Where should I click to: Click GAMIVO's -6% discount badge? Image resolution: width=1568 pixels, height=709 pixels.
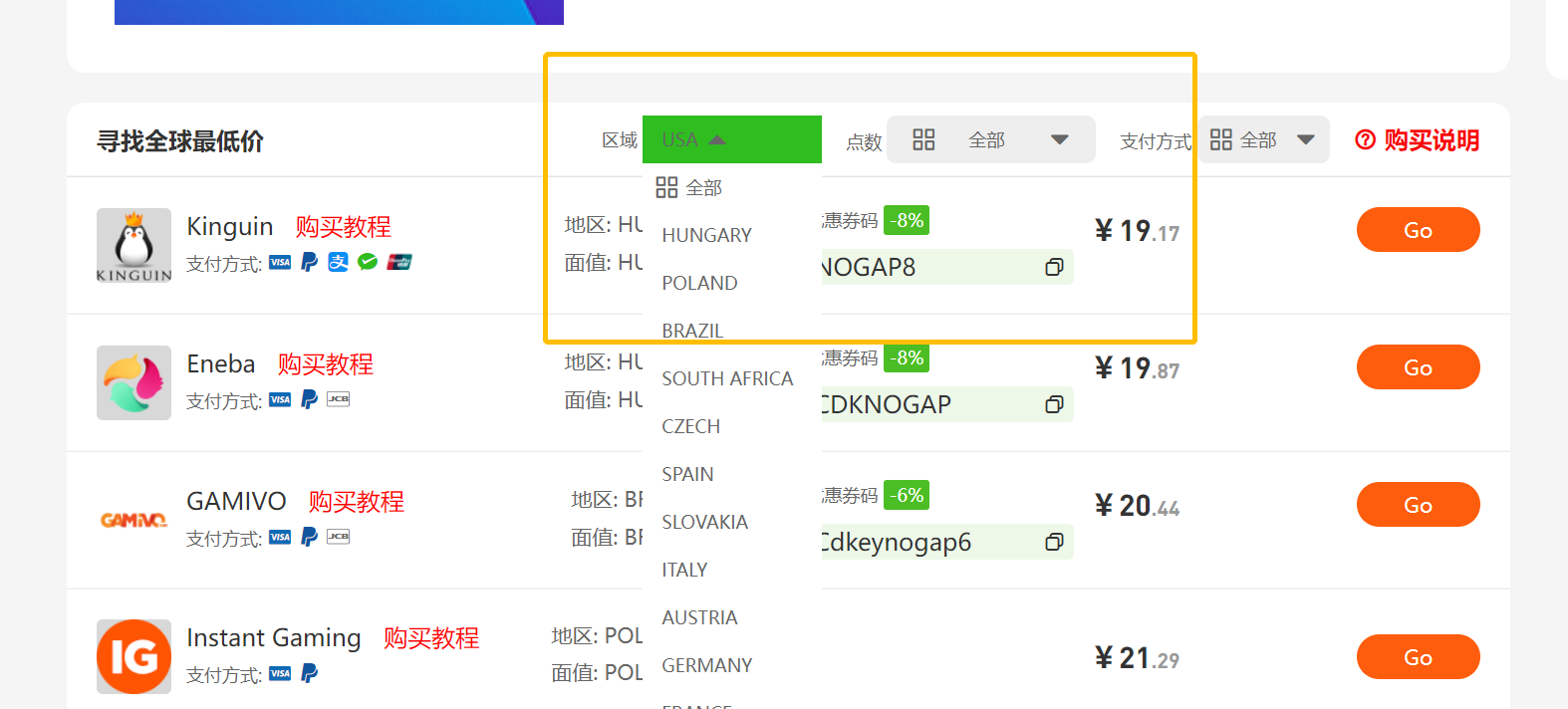click(x=907, y=495)
